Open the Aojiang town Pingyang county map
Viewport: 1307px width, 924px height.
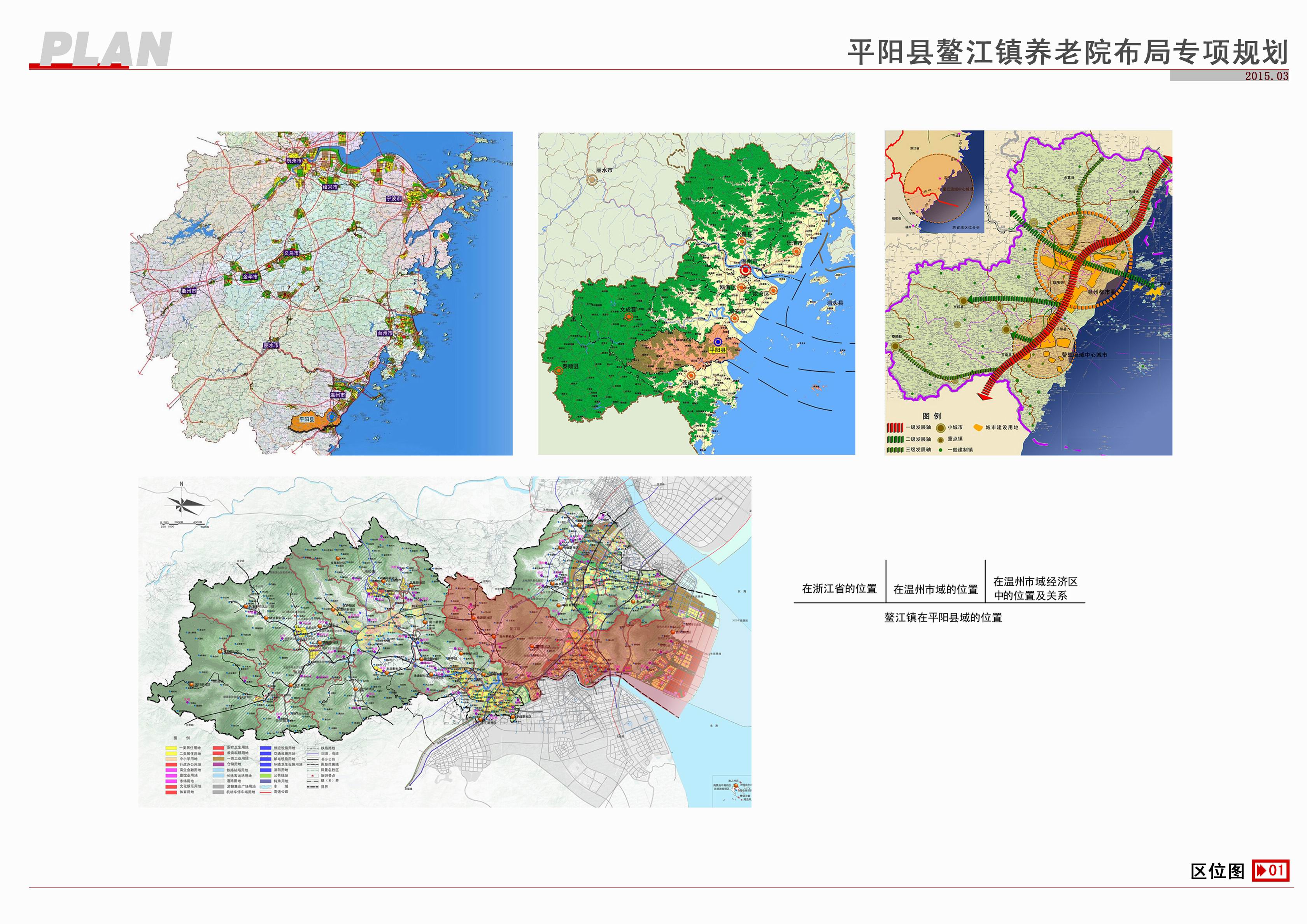tap(445, 642)
